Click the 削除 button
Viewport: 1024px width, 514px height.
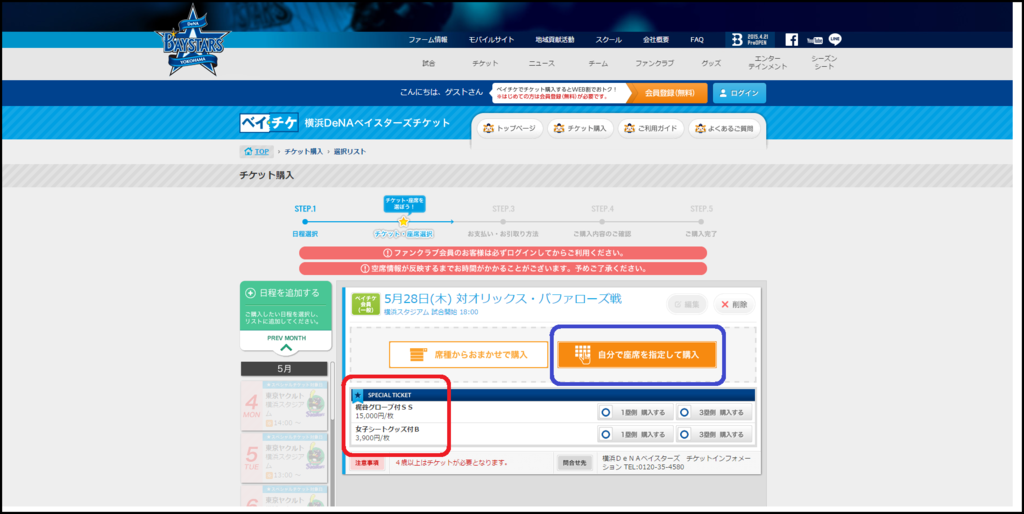pyautogui.click(x=734, y=304)
